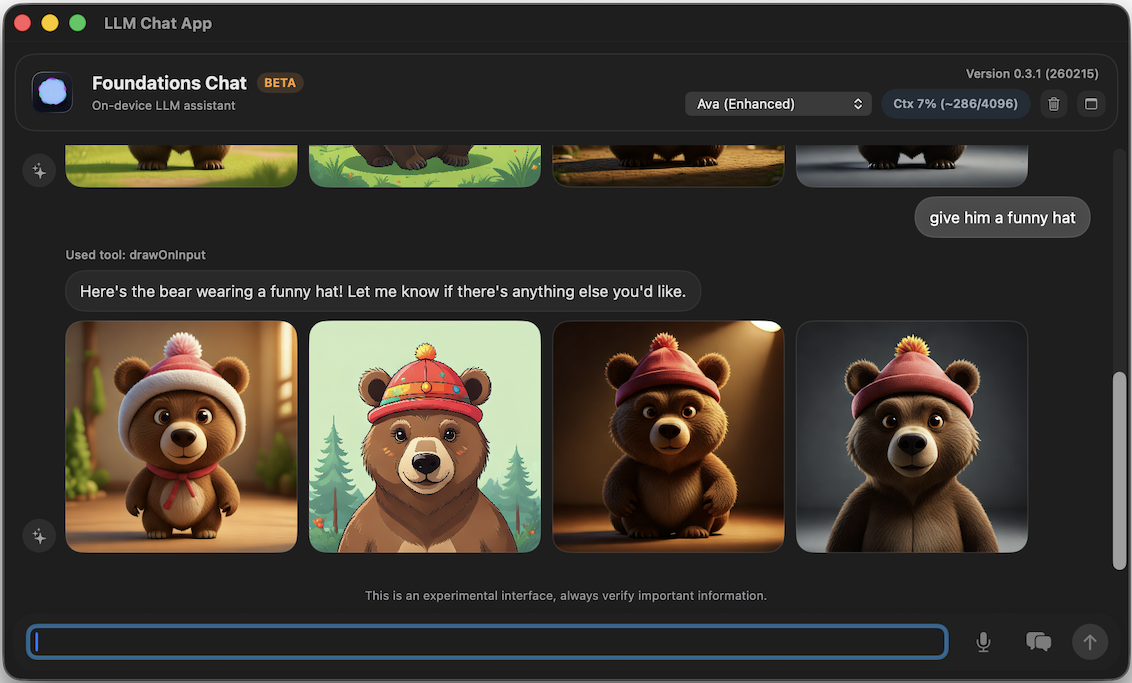
Task: Click the chat history bubbles icon
Action: (x=1037, y=642)
